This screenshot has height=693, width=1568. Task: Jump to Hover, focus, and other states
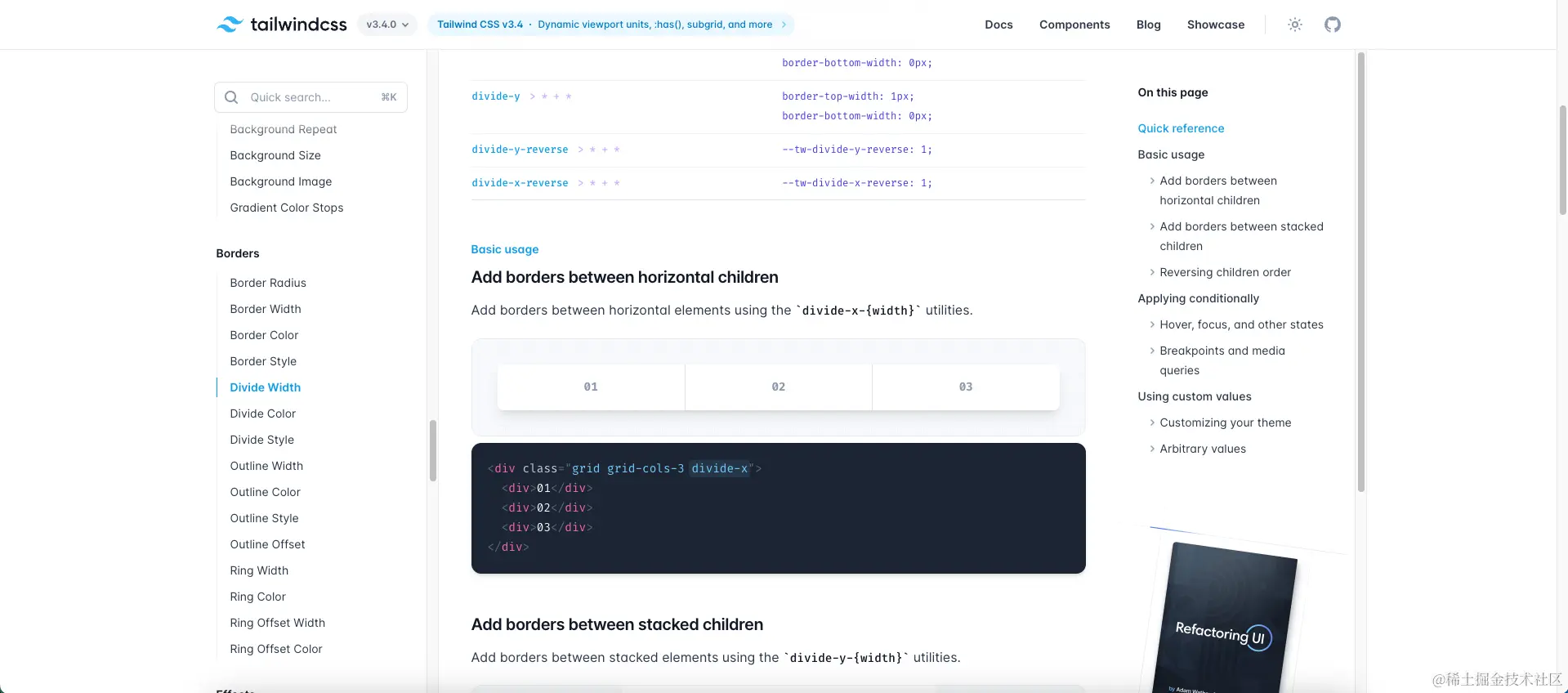tap(1241, 324)
